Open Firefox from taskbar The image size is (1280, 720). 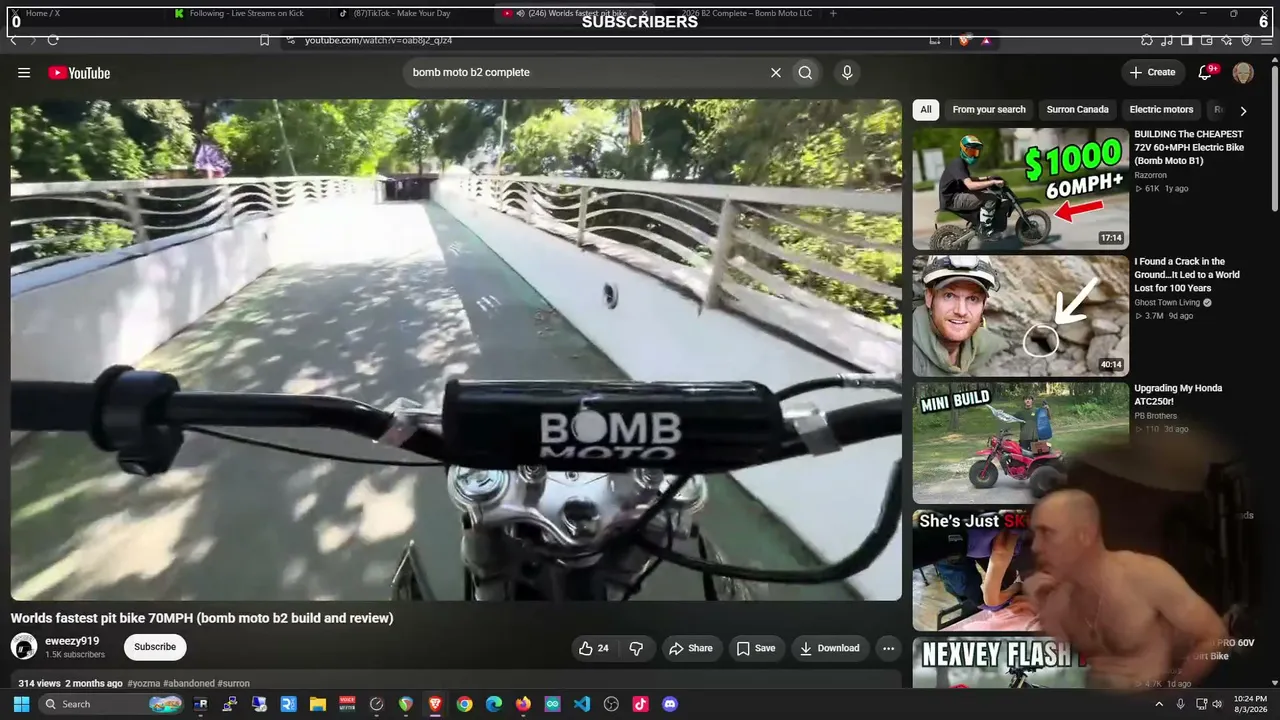click(523, 704)
